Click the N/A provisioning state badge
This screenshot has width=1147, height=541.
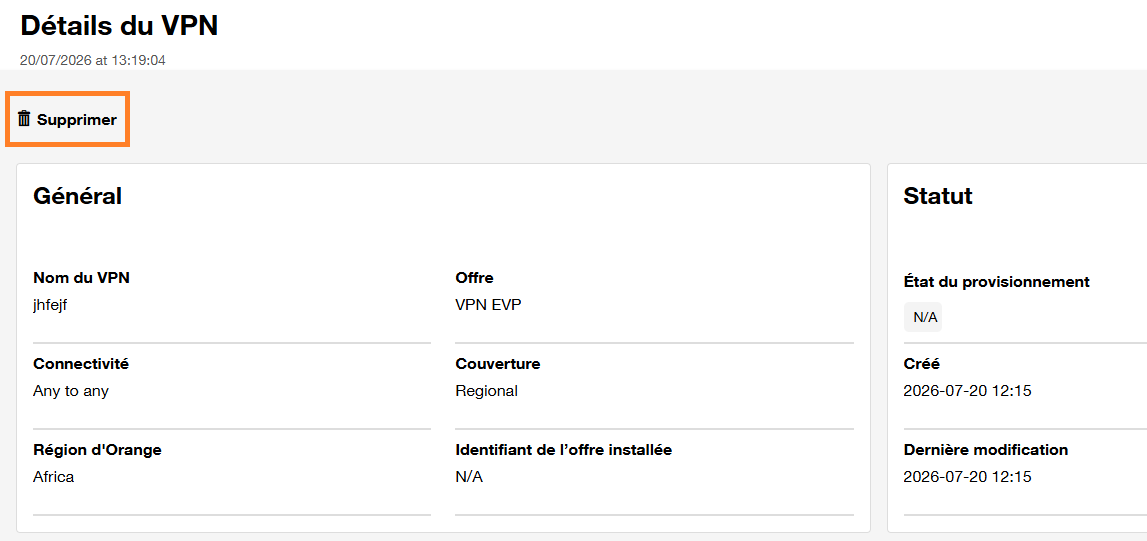[x=923, y=317]
